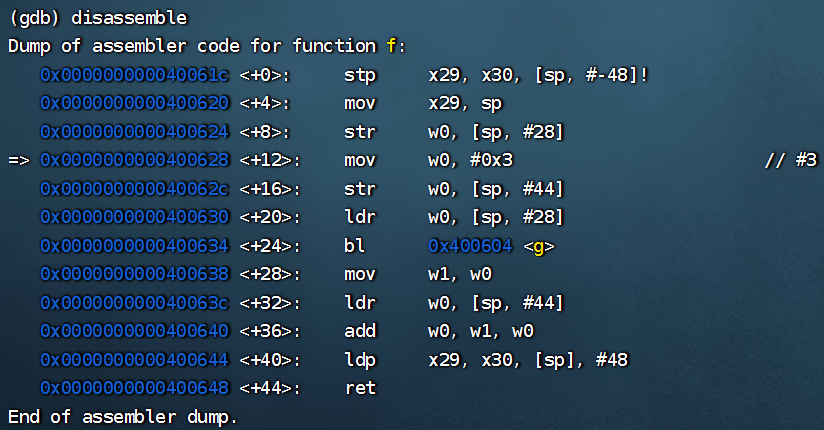Select address 0x0000000000400624

tap(135, 131)
